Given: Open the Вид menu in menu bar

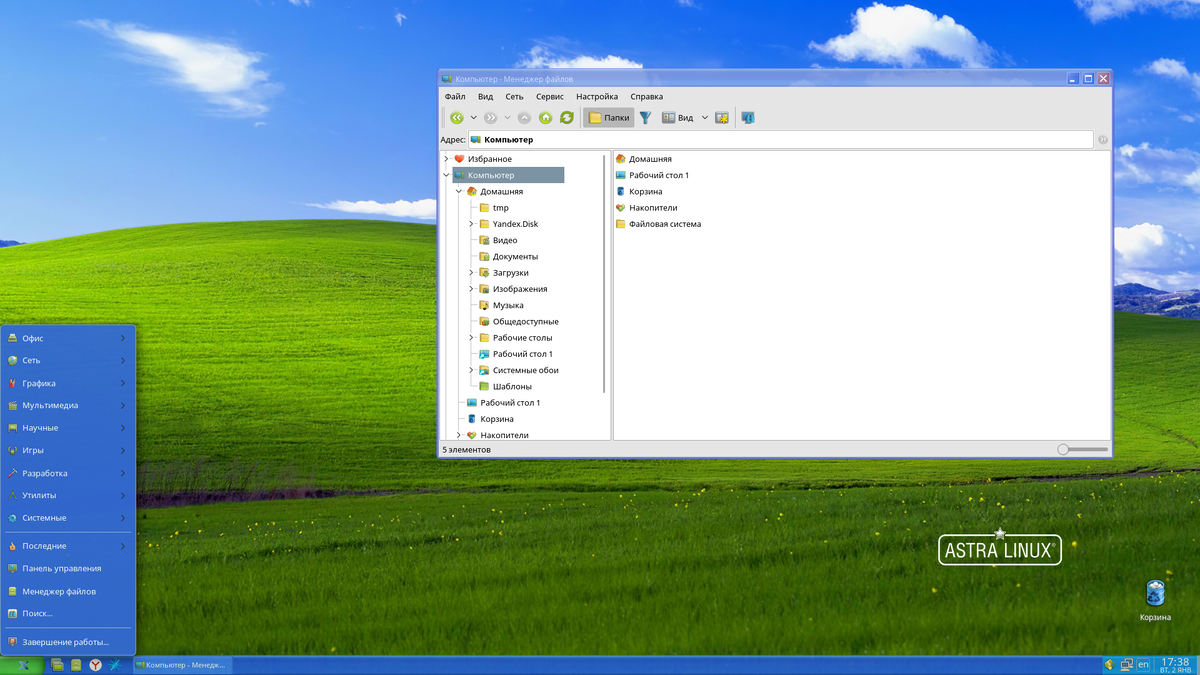Looking at the screenshot, I should coord(485,97).
